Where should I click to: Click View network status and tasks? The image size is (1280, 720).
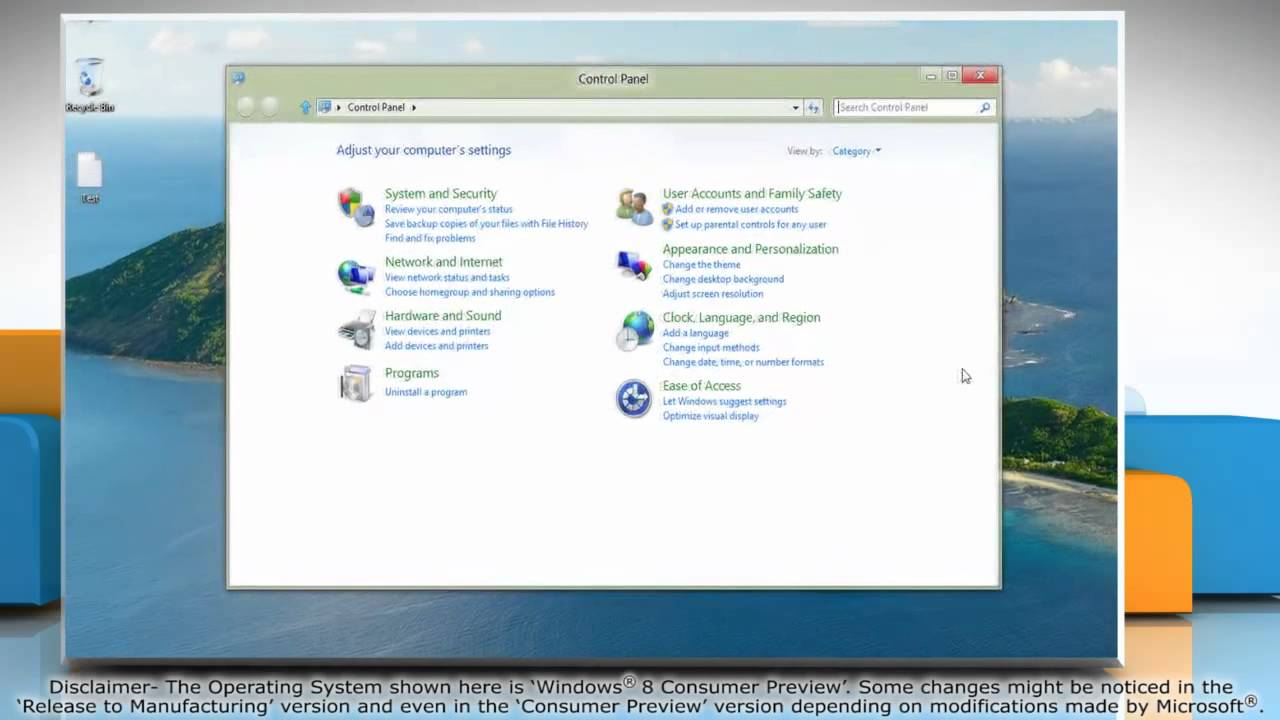(447, 277)
